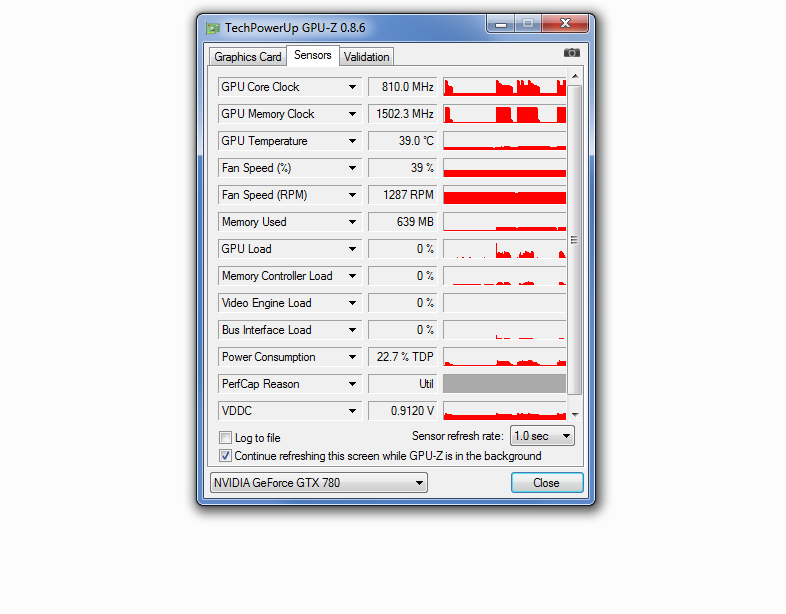The image size is (786, 614).
Task: Click the Close button
Action: tap(547, 483)
